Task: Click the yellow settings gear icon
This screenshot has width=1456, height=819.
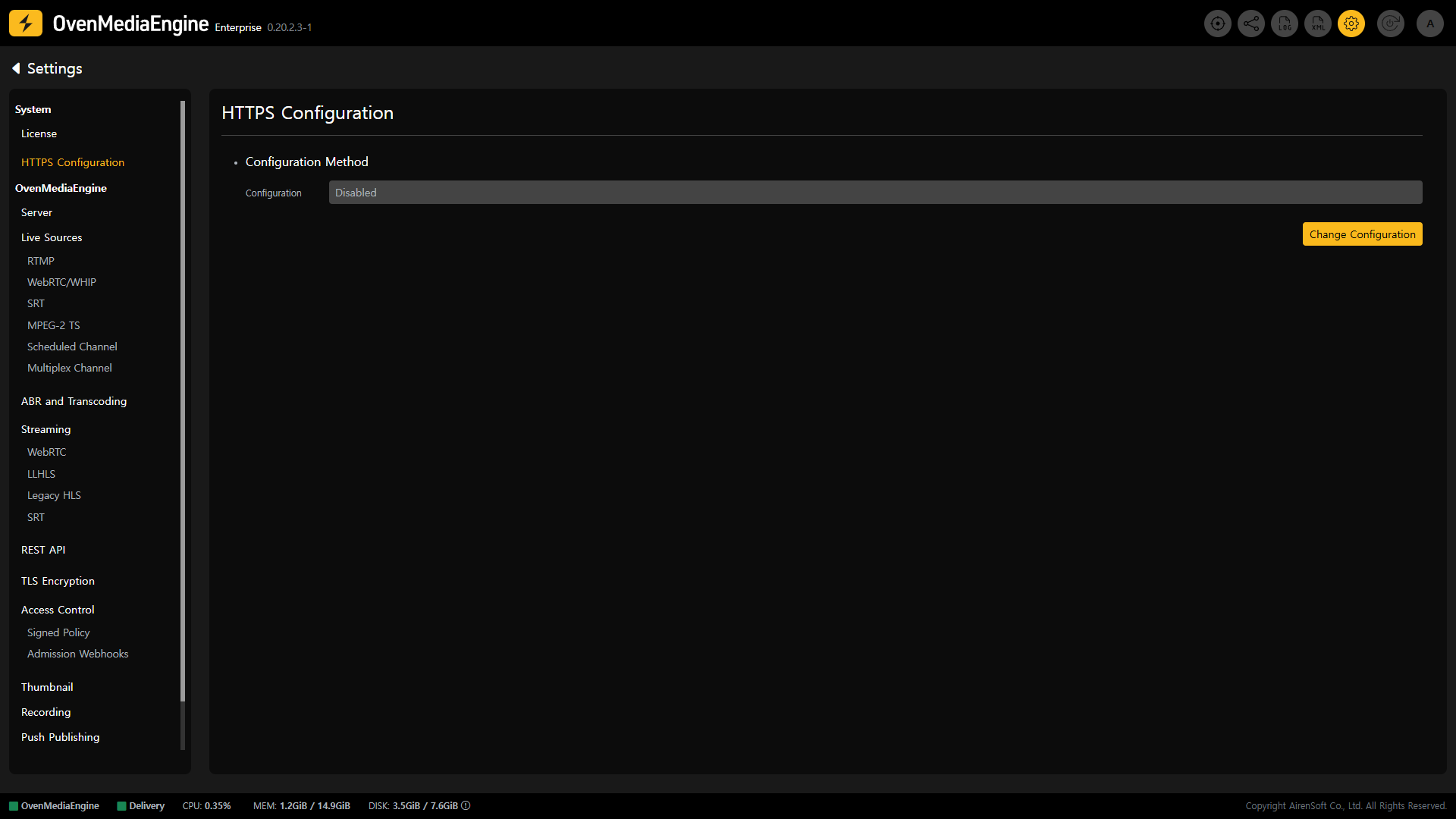Action: (x=1351, y=24)
